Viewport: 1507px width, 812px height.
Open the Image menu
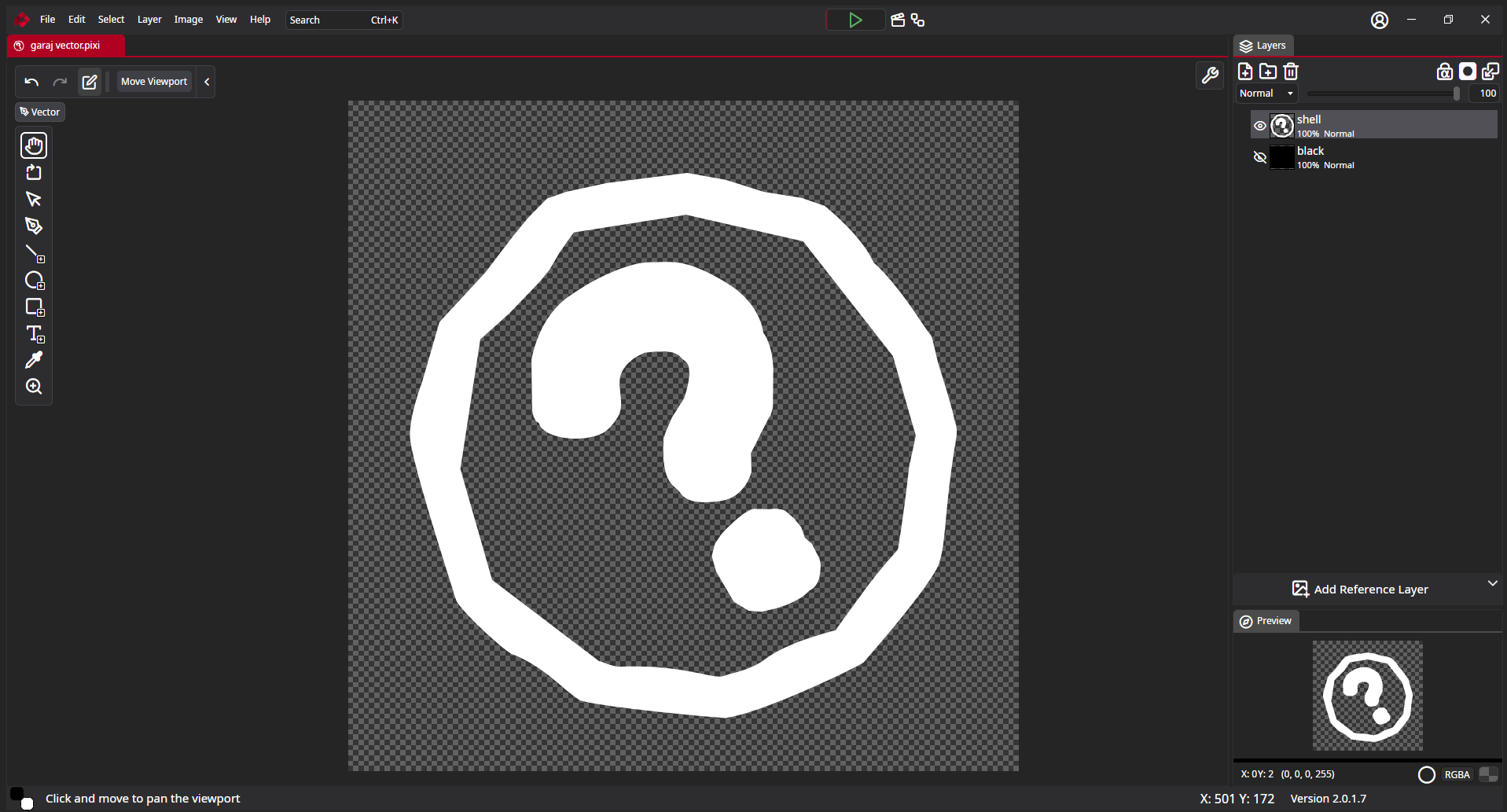click(x=188, y=20)
